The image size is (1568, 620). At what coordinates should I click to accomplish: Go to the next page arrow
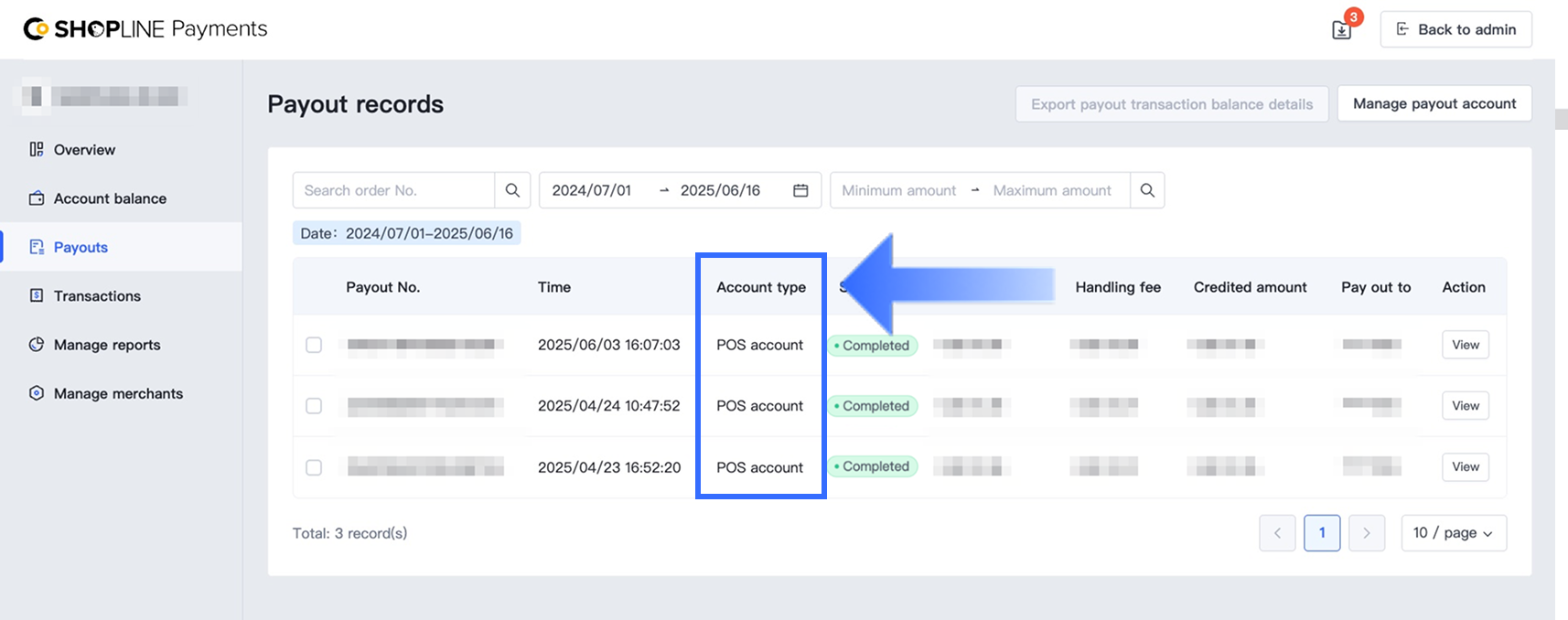[x=1367, y=533]
